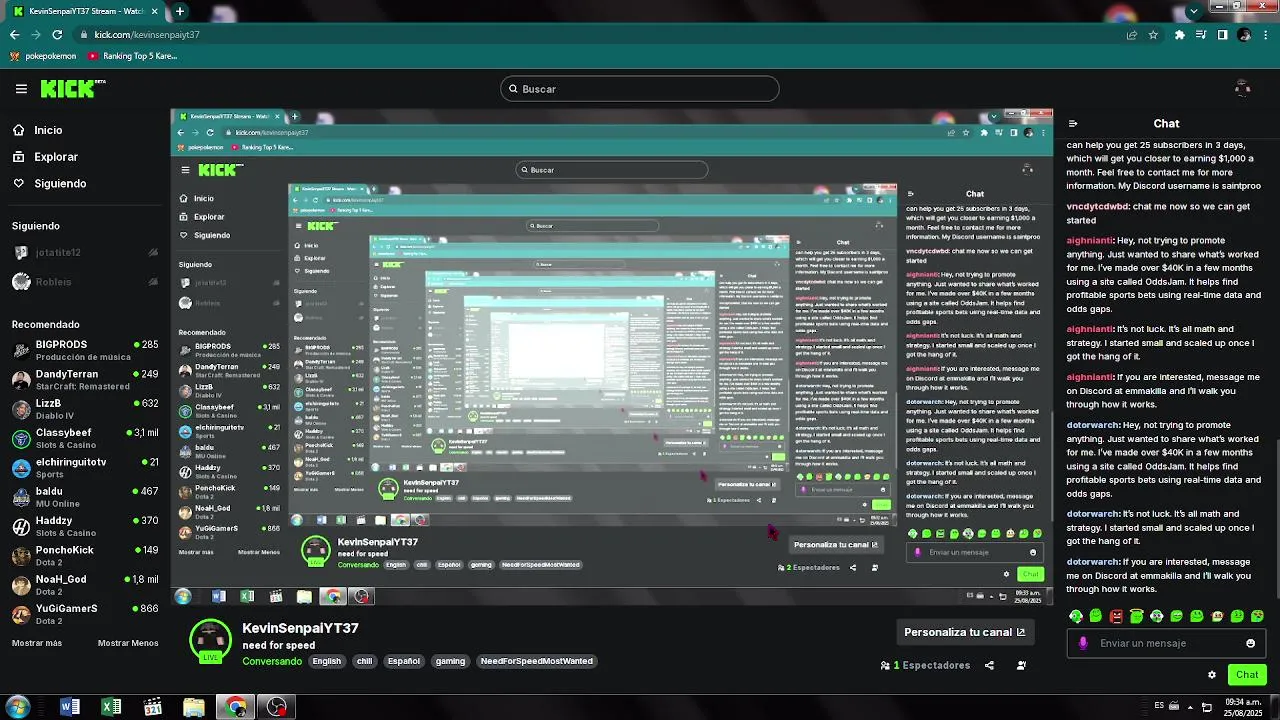Image resolution: width=1280 pixels, height=720 pixels.
Task: Click Mostrar Menos in sidebar
Action: tap(128, 643)
